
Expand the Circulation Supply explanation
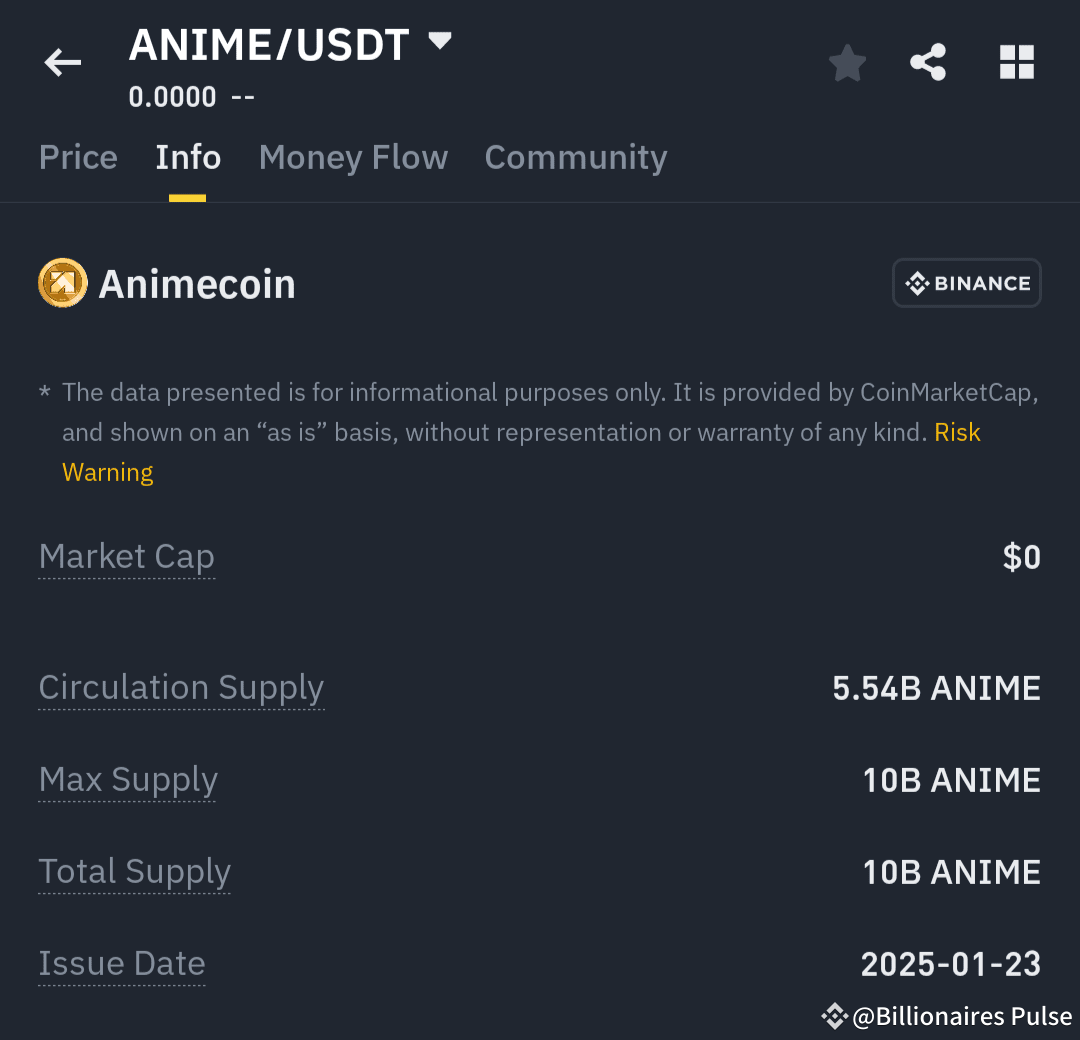[x=181, y=688]
